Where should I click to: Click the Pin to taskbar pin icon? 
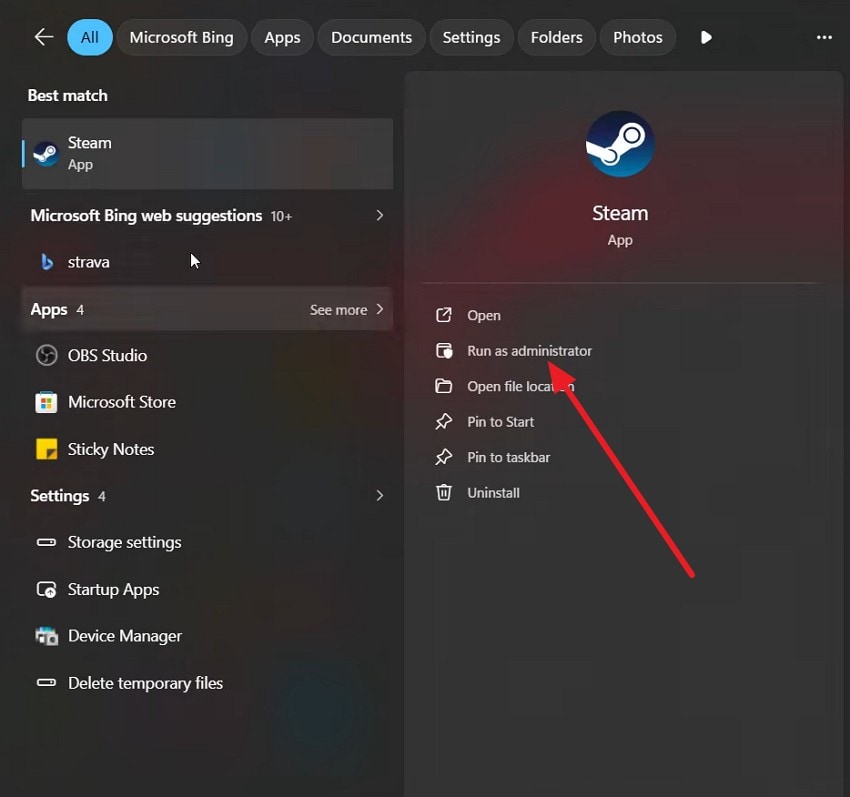coord(443,457)
